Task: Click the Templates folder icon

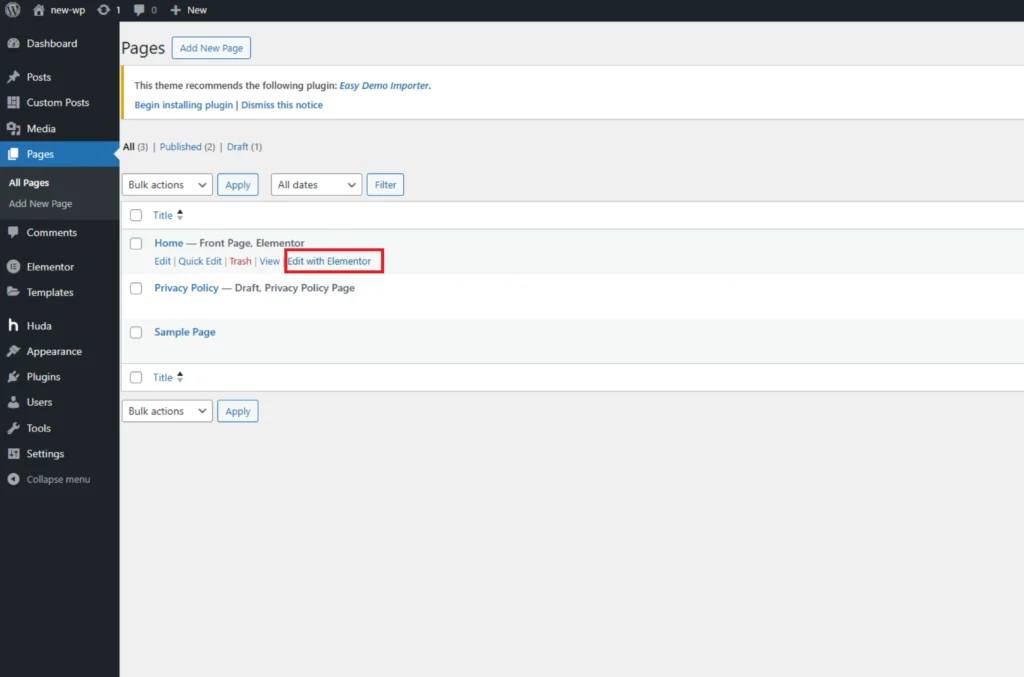Action: click(13, 292)
